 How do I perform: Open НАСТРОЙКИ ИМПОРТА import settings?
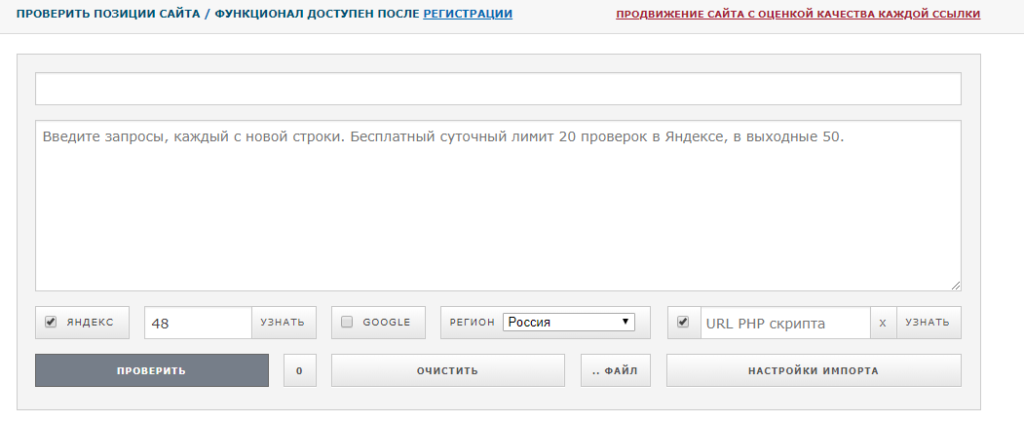[813, 370]
